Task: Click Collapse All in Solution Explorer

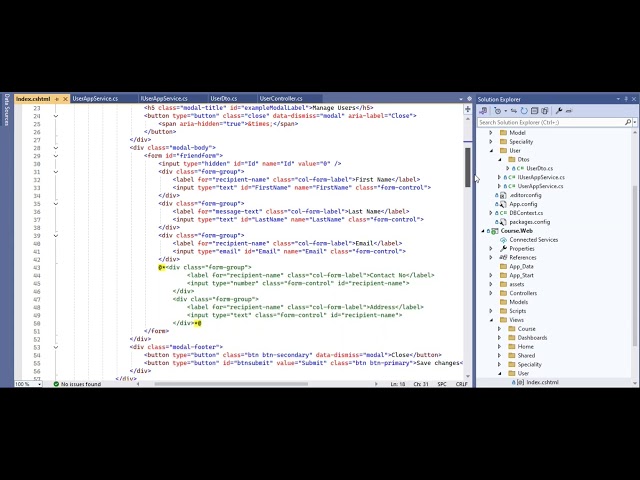Action: (535, 111)
